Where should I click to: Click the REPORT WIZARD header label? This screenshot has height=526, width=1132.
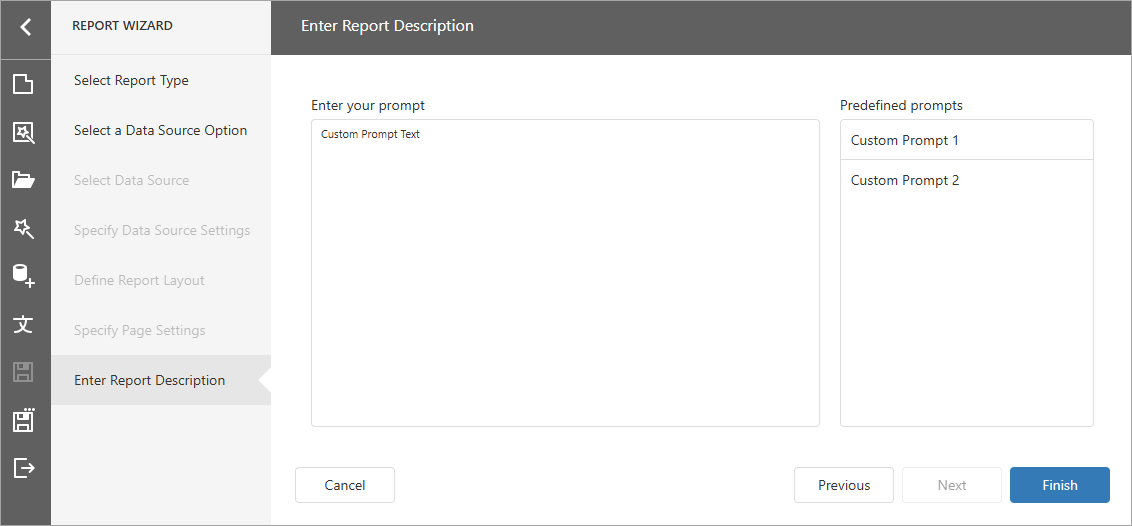click(122, 26)
